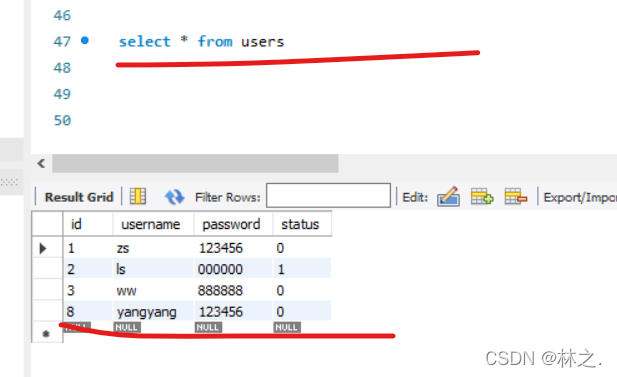Select the password cell 888888

pyautogui.click(x=233, y=290)
